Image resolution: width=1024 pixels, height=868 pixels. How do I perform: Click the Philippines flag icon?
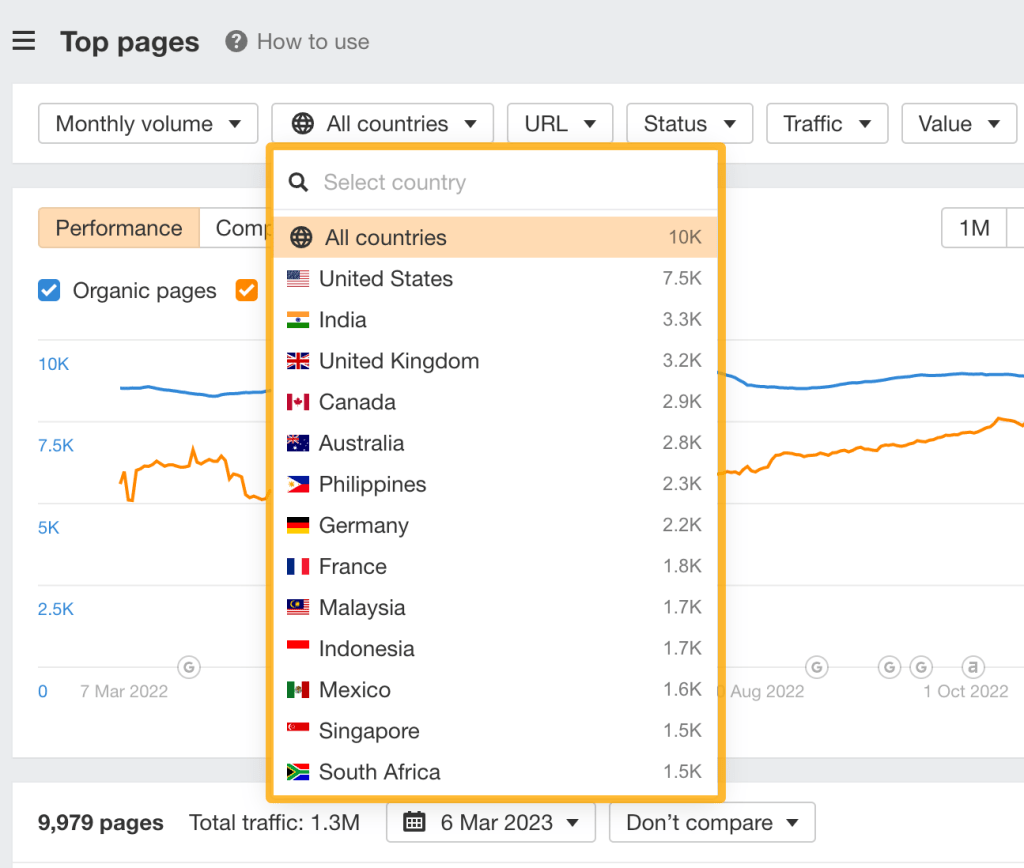(297, 484)
